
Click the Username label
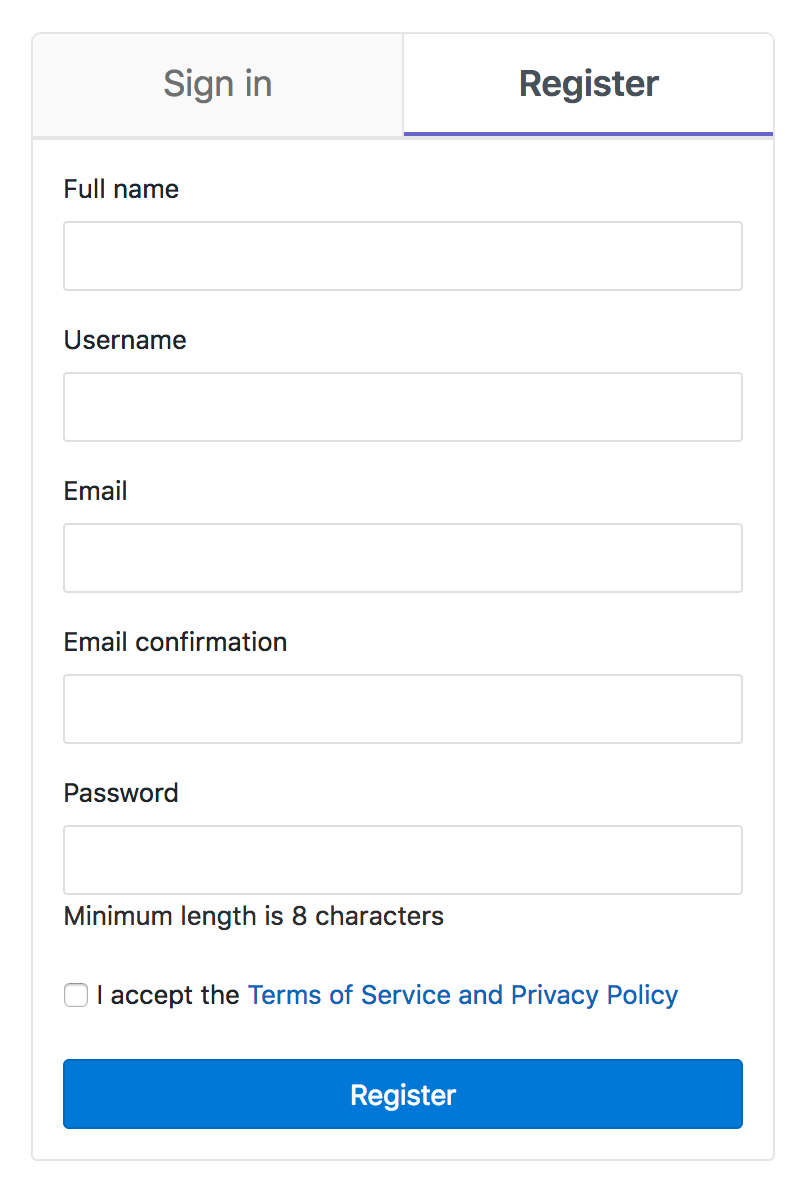pos(125,340)
